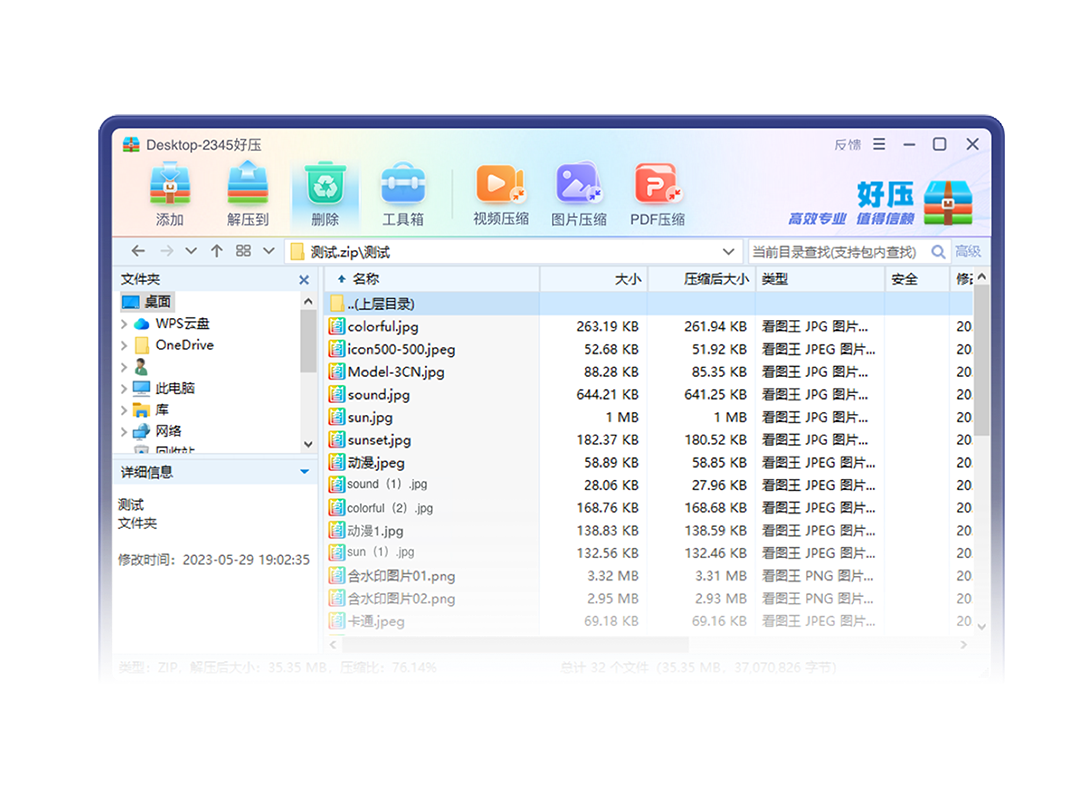Click the 添加 (Add) toolbar icon
The width and height of the screenshot is (1066, 800).
pyautogui.click(x=168, y=192)
